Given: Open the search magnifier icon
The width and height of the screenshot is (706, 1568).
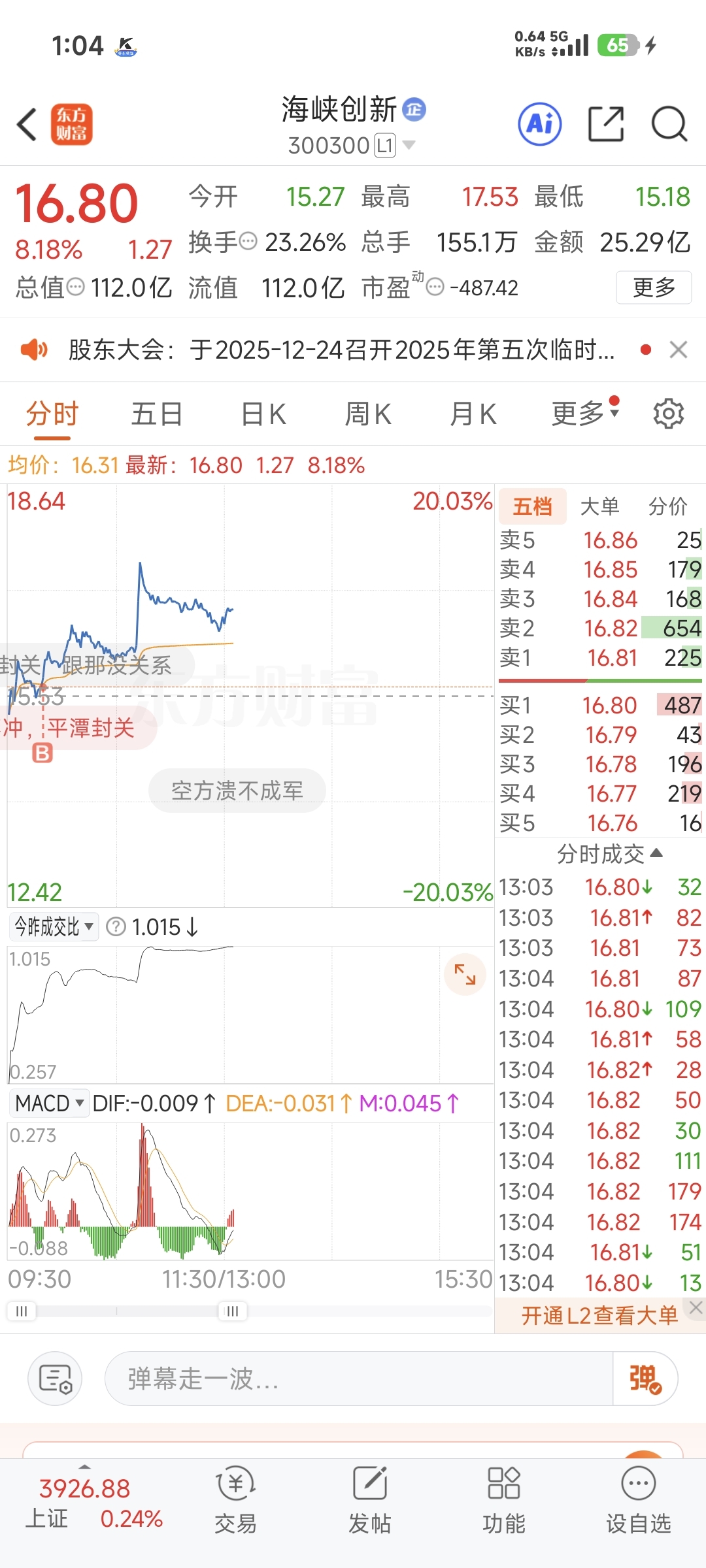Looking at the screenshot, I should click(x=669, y=123).
